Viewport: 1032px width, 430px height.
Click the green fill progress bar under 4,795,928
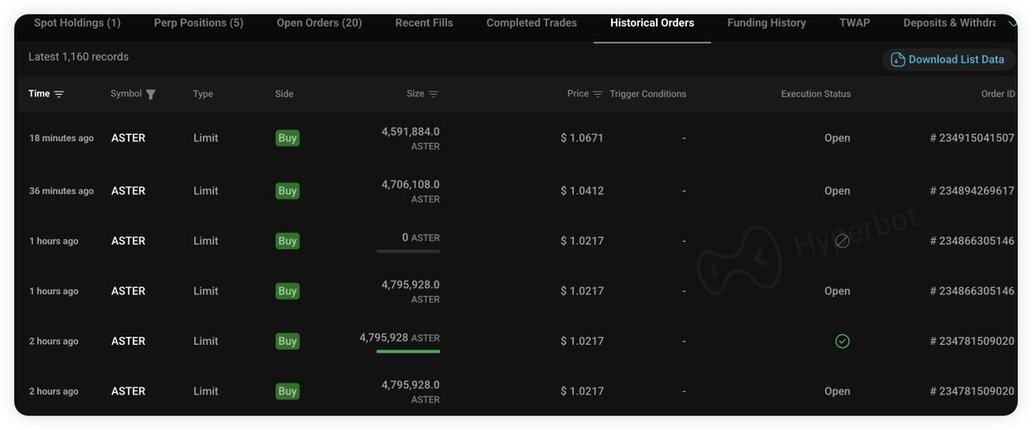click(x=408, y=351)
